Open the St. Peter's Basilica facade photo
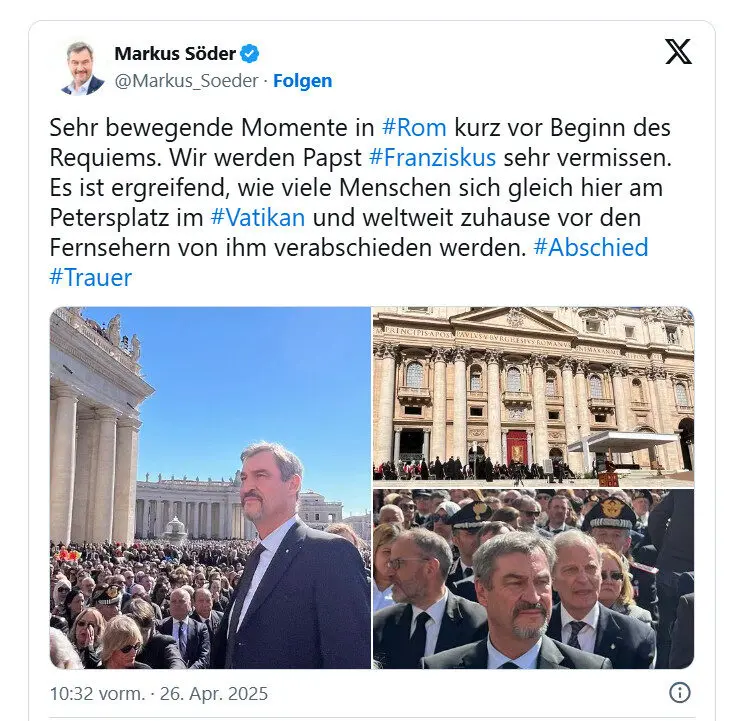The image size is (735, 721). (x=533, y=397)
